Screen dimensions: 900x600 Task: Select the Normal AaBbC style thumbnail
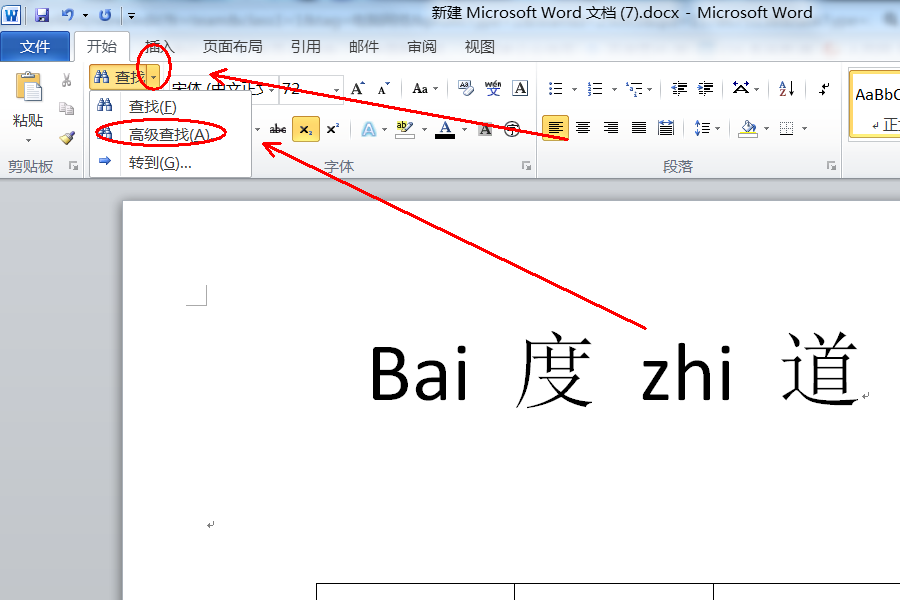tap(876, 105)
